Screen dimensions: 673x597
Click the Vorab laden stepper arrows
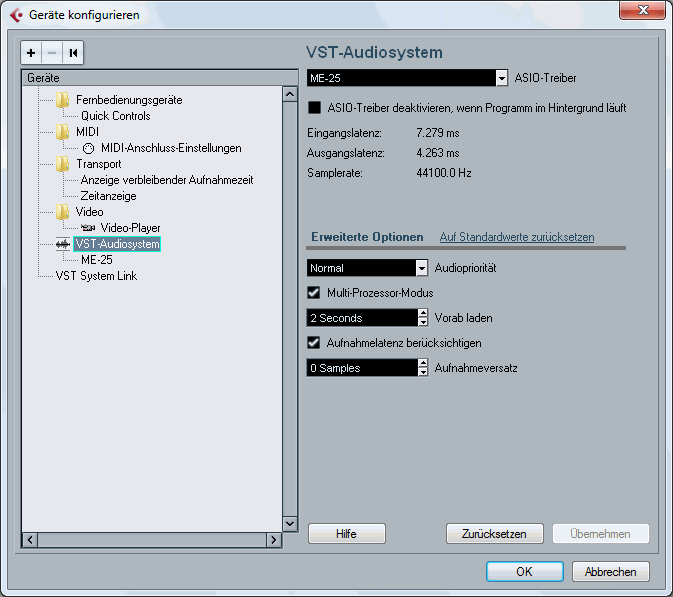pos(421,318)
